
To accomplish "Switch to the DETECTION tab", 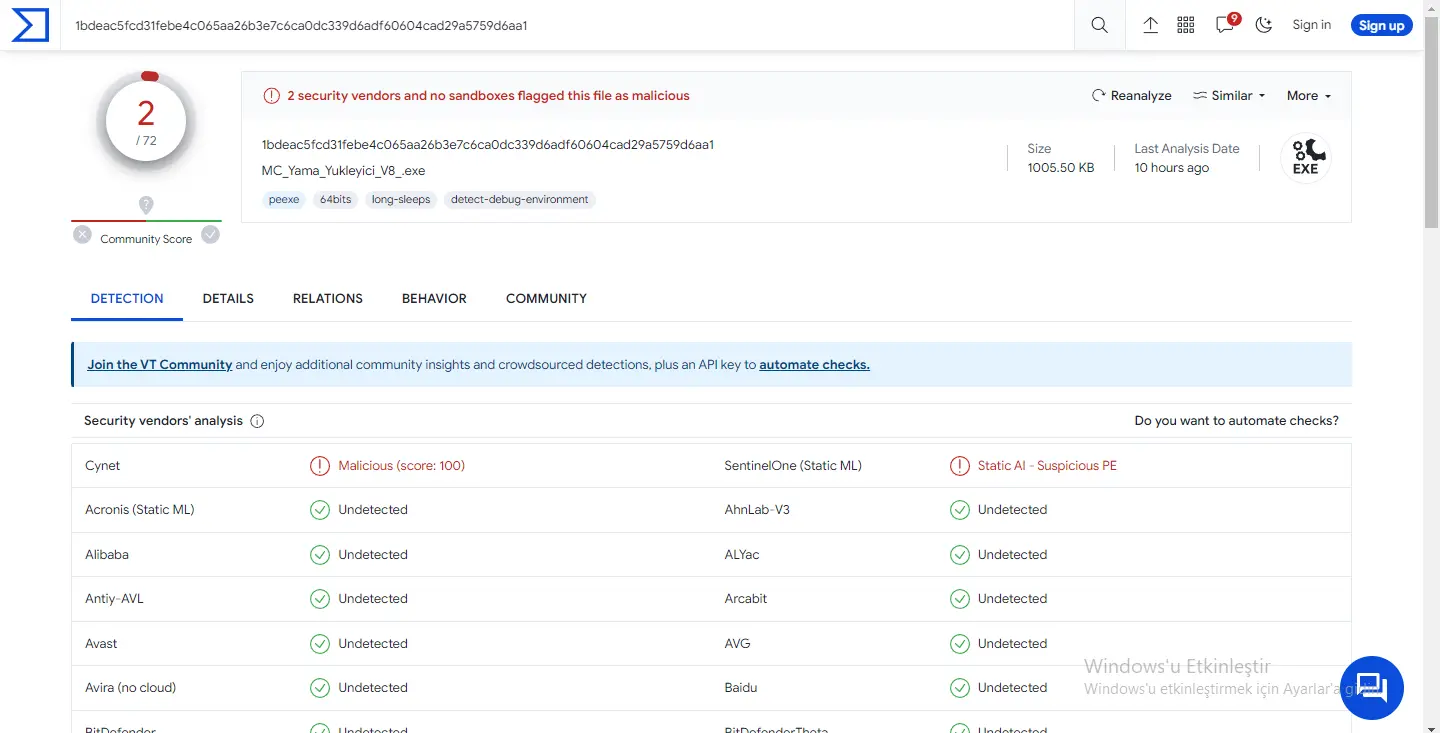I will [x=127, y=298].
